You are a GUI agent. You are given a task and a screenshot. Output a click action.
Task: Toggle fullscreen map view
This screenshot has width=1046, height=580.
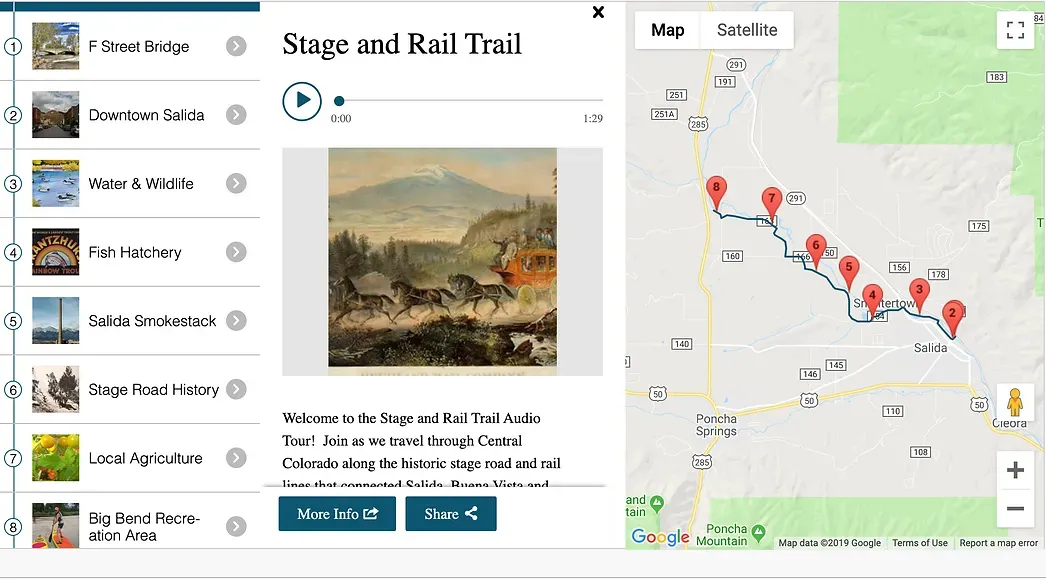pyautogui.click(x=1015, y=30)
